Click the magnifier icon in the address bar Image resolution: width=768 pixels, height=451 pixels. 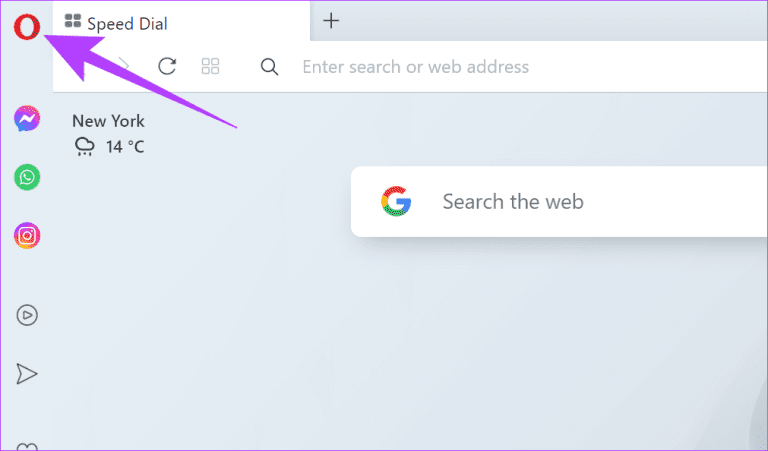[x=269, y=67]
